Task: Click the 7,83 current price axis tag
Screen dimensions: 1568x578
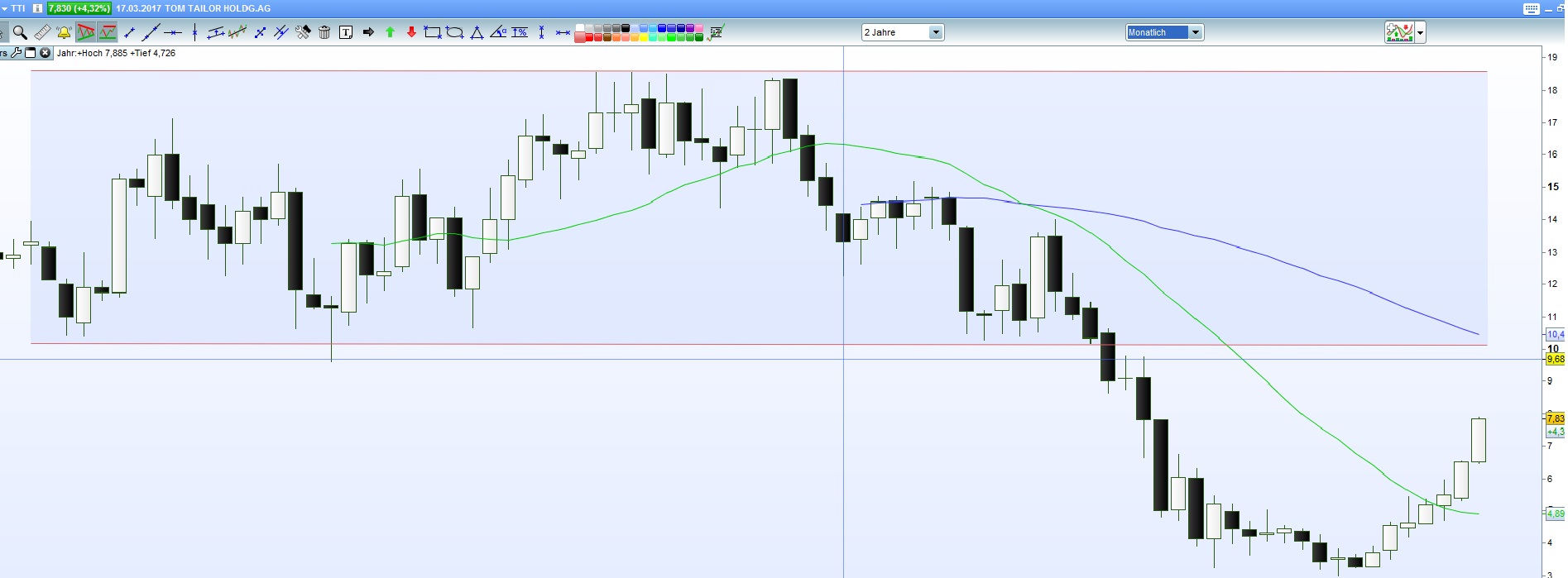Action: pos(1555,419)
